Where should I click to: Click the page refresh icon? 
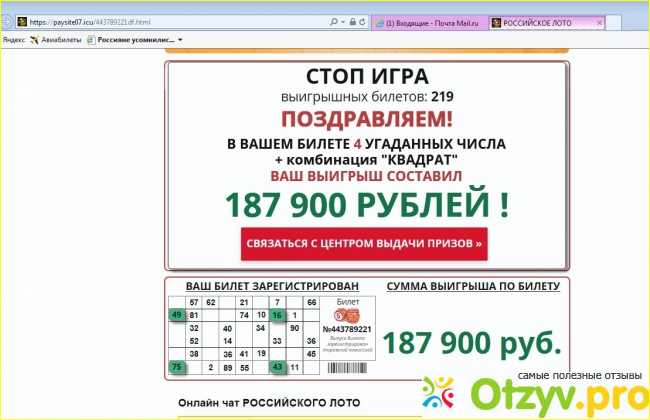[x=360, y=21]
